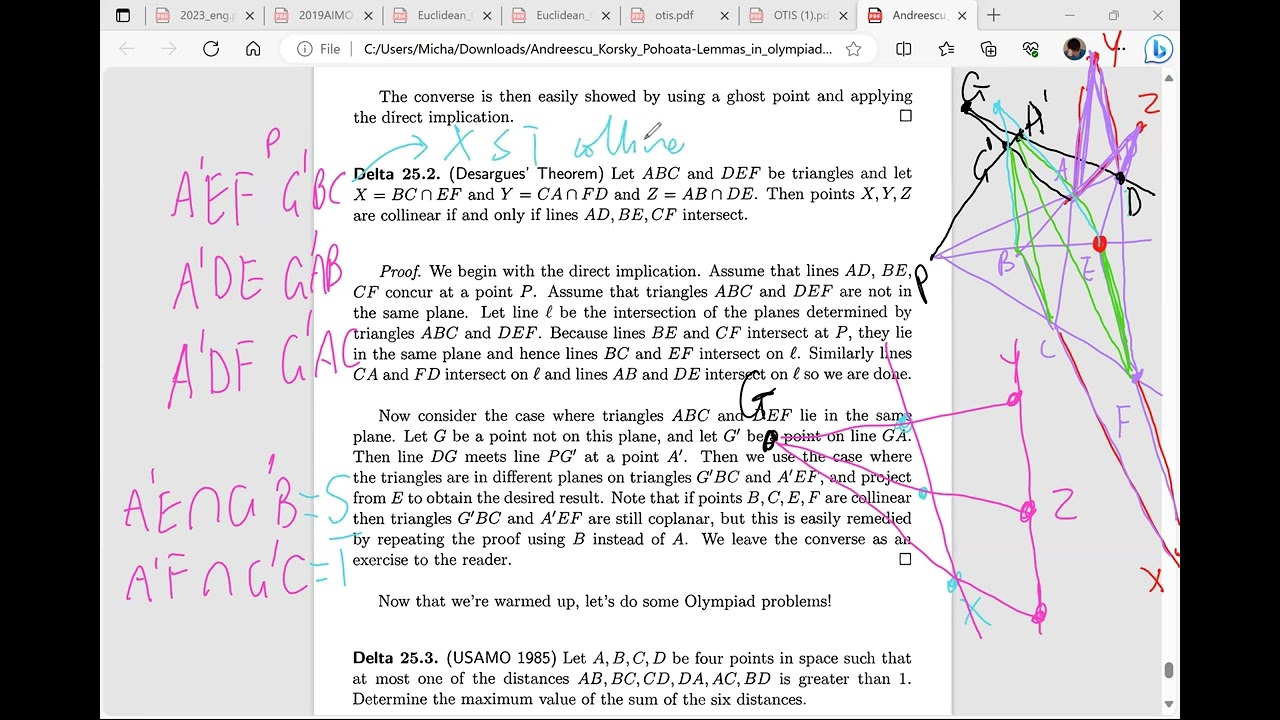1280x720 pixels.
Task: Open the tab actions menu icon
Action: click(123, 15)
